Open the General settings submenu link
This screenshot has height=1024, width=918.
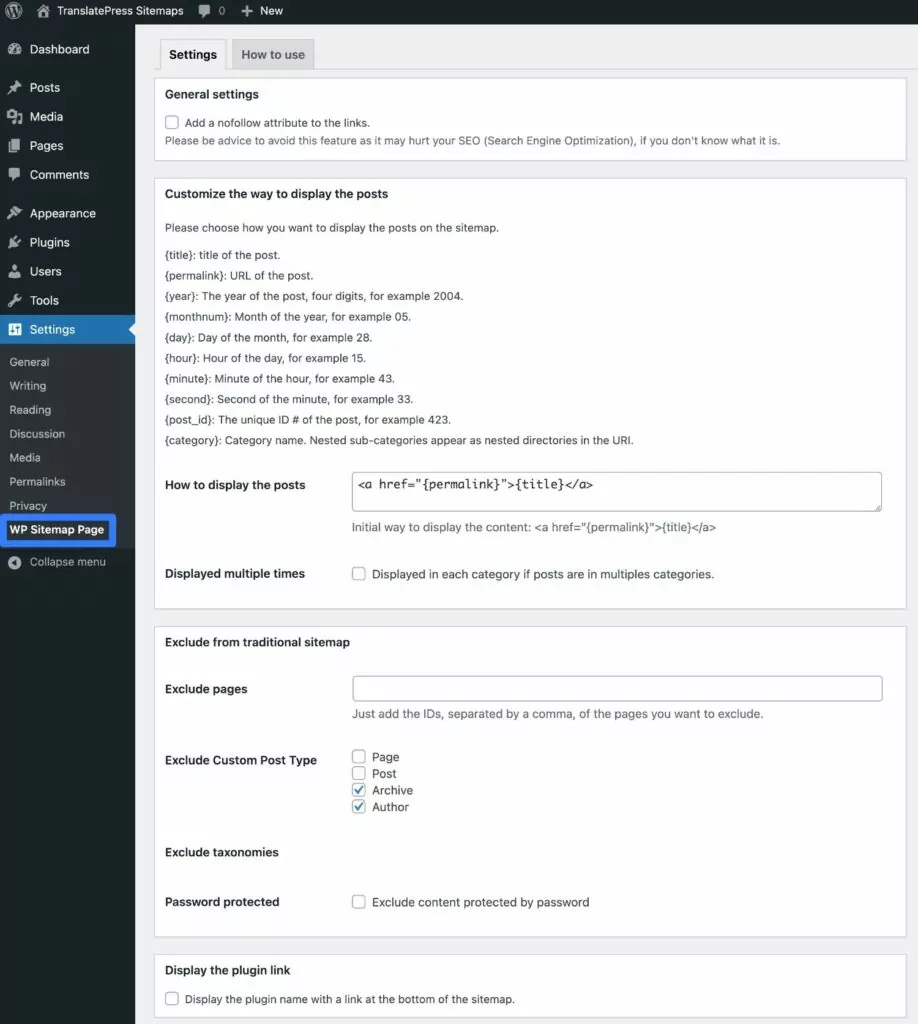(29, 362)
